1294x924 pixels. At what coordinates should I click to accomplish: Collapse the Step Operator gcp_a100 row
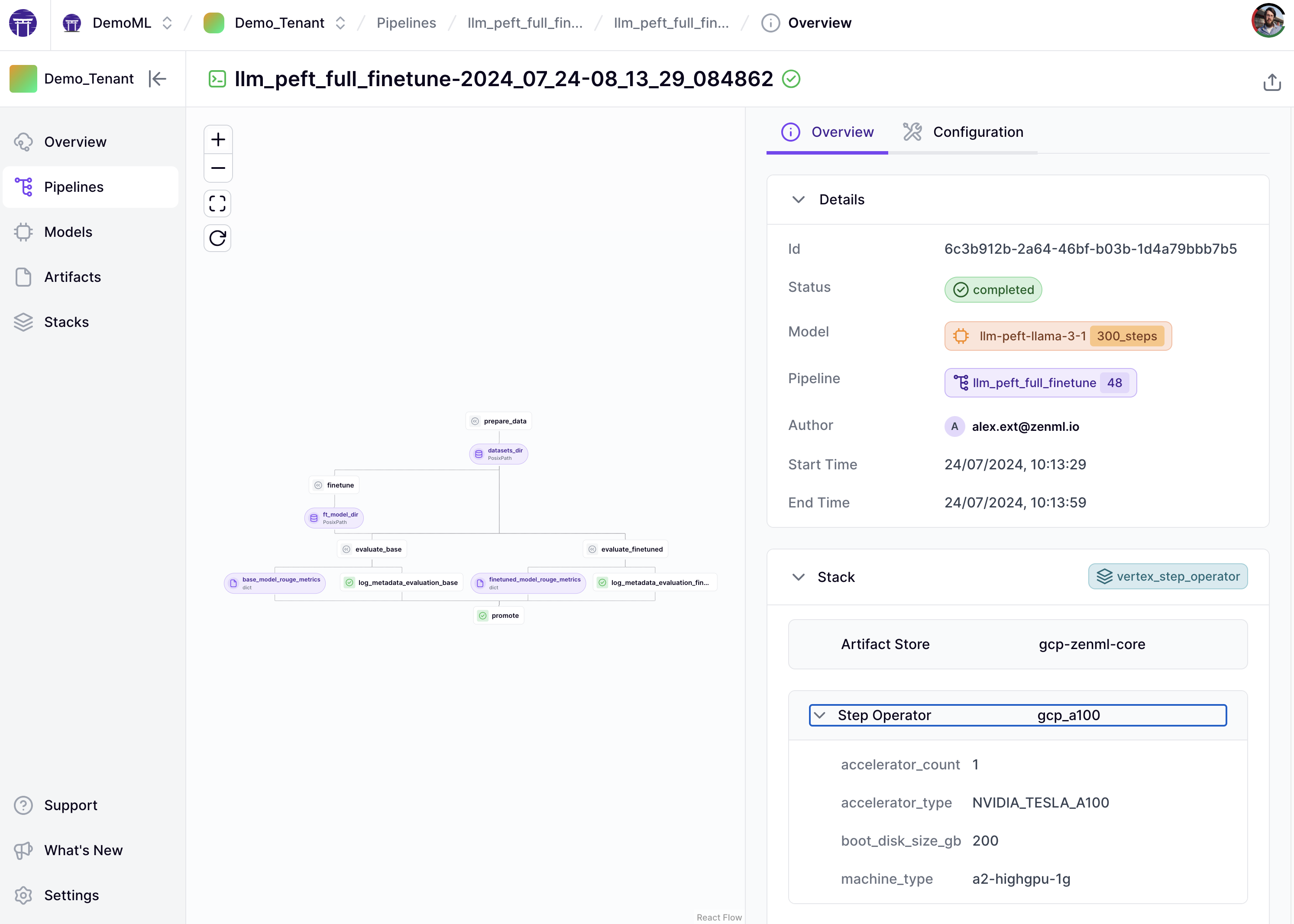point(819,715)
